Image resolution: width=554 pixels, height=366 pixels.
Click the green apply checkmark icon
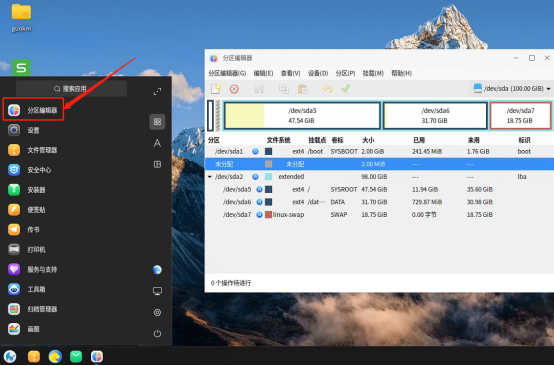[x=346, y=89]
